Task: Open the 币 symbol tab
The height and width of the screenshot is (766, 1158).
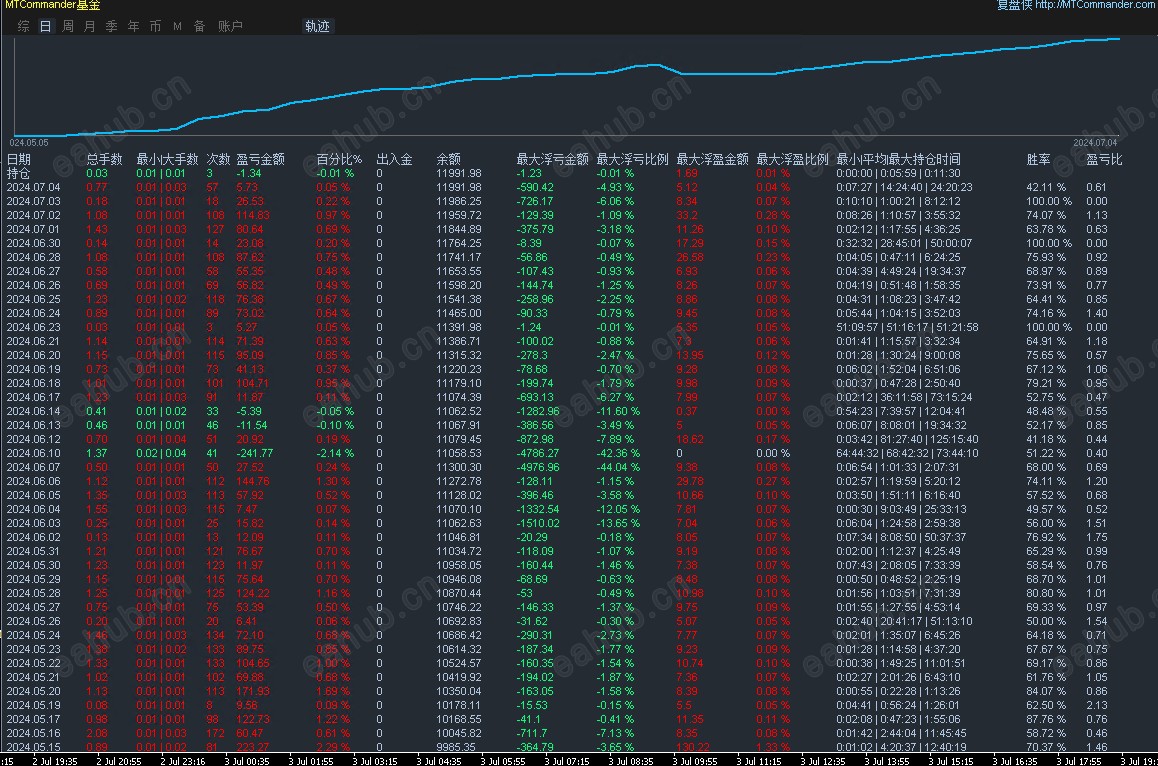Action: tap(155, 27)
